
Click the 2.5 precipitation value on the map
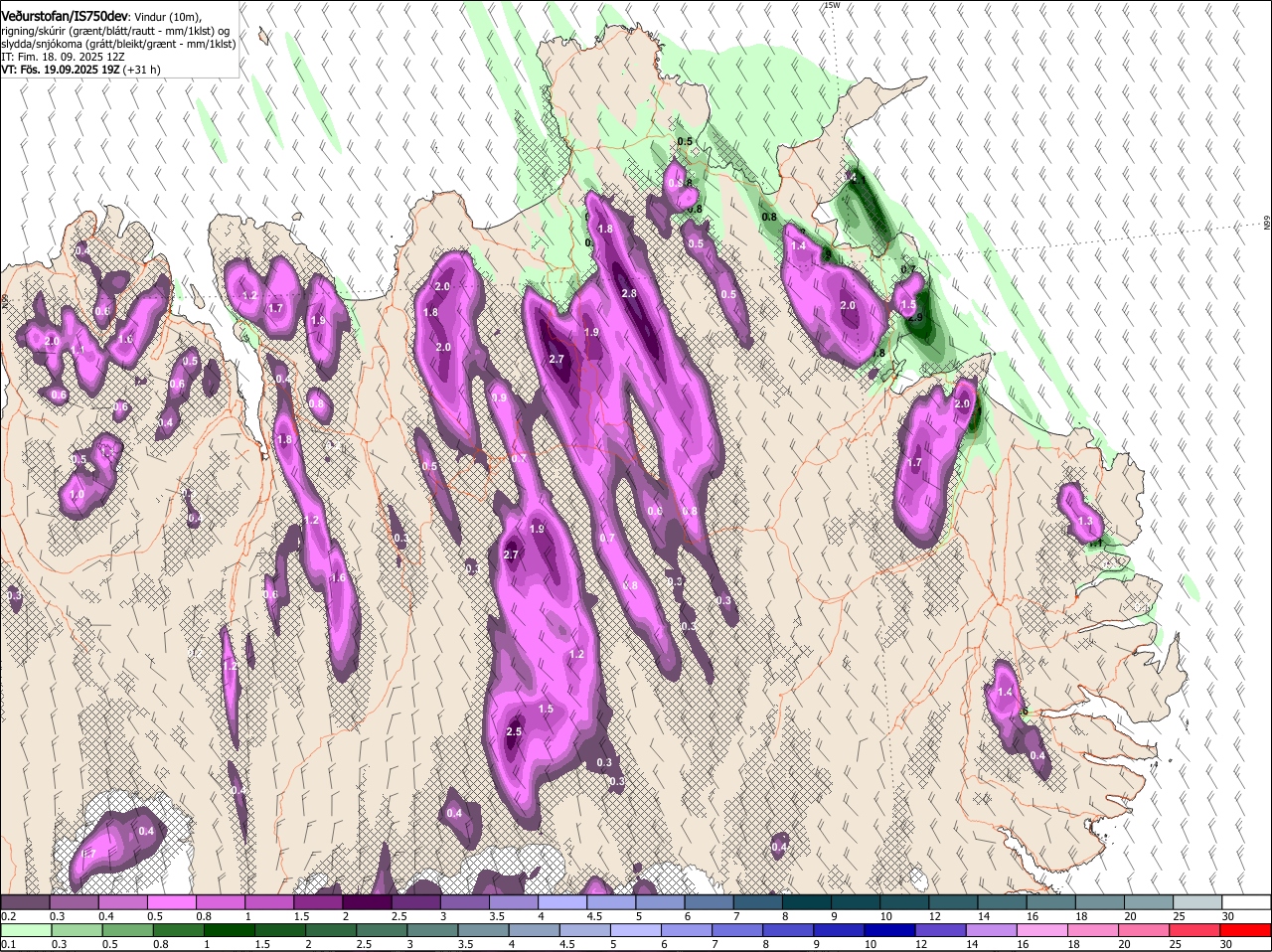click(514, 731)
